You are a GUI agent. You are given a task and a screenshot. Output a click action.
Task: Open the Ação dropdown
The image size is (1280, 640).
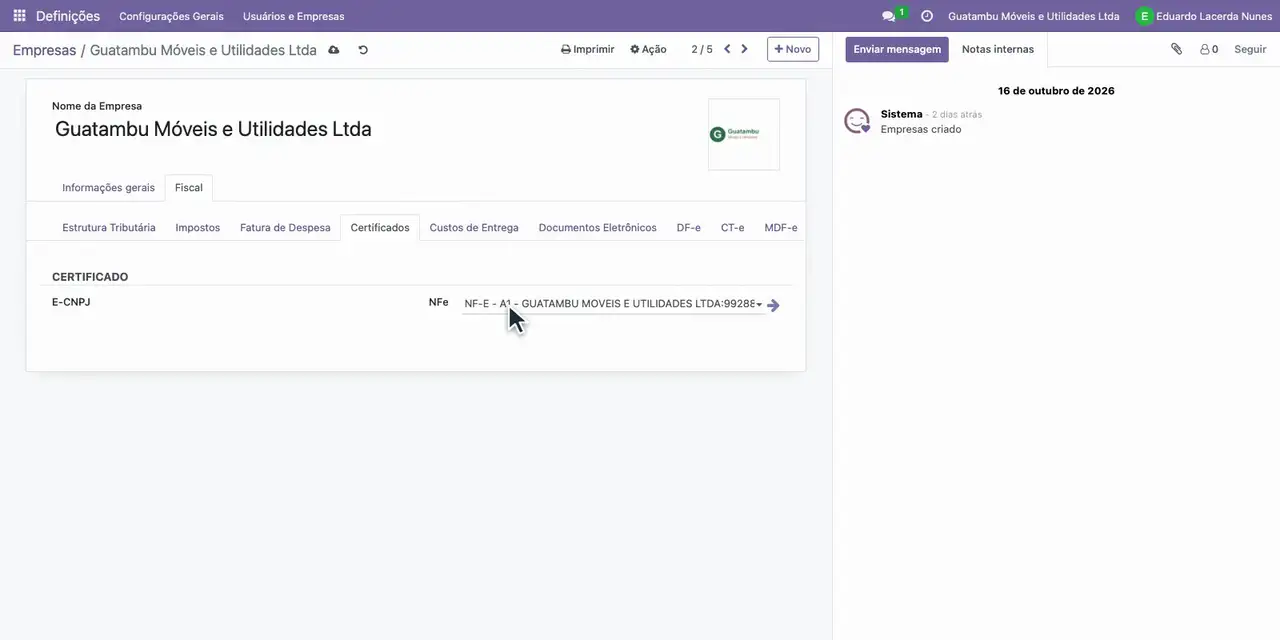click(x=648, y=49)
